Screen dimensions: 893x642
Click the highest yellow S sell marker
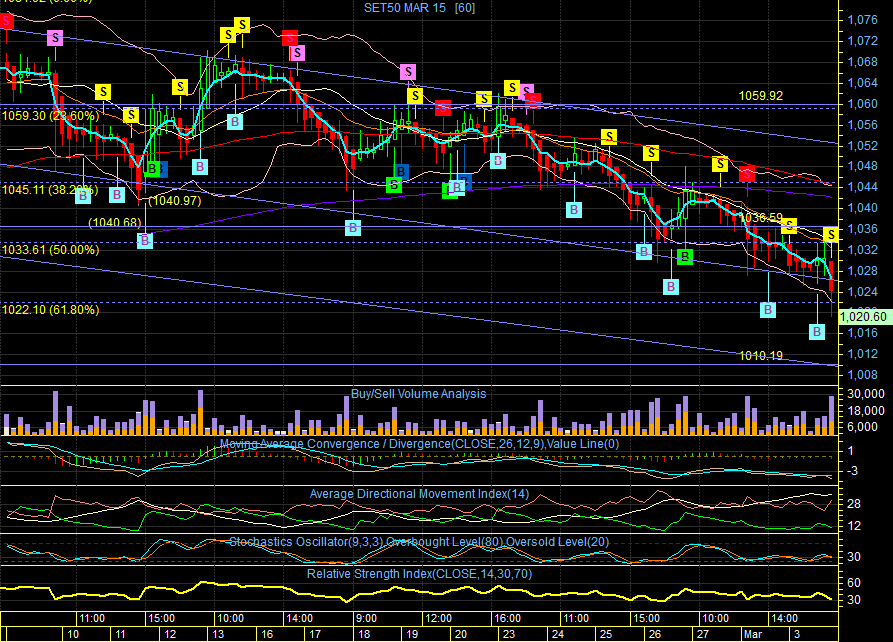(x=243, y=25)
